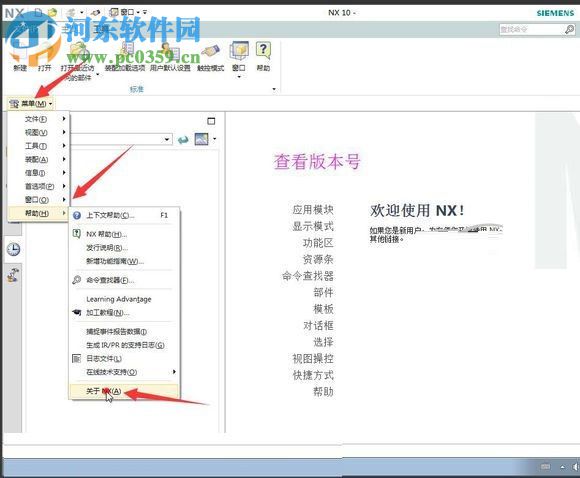
Task: Click the picture icon in the browser panel toolbar
Action: coord(202,139)
